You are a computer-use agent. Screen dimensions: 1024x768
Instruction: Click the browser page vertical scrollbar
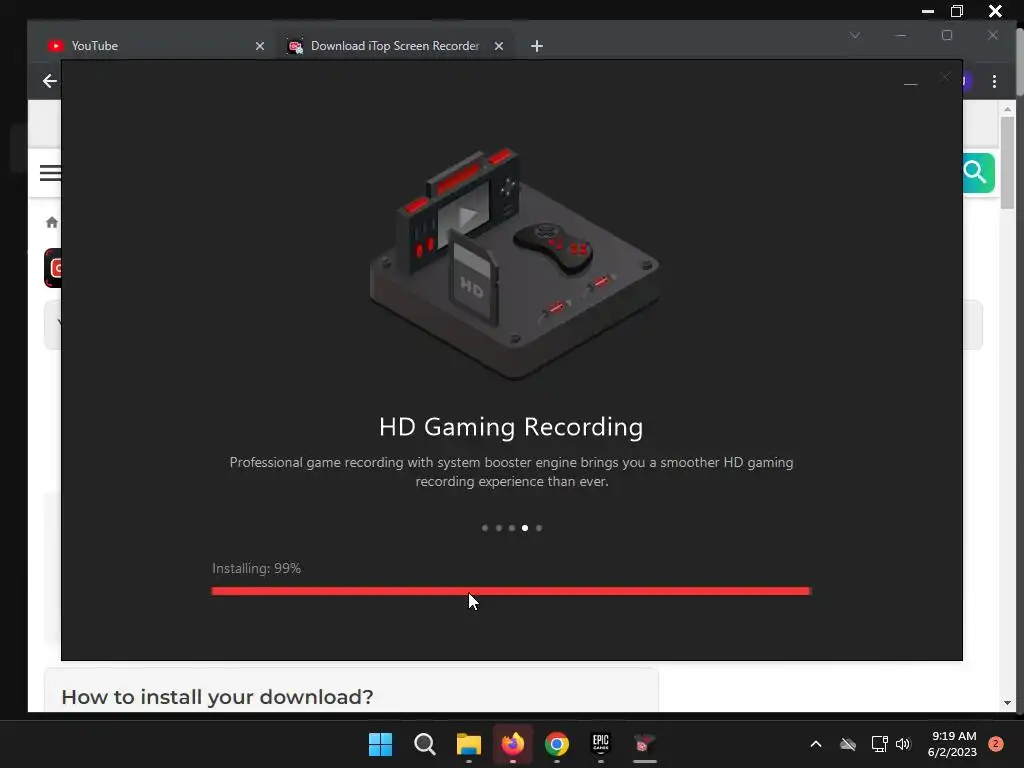coord(1008,163)
